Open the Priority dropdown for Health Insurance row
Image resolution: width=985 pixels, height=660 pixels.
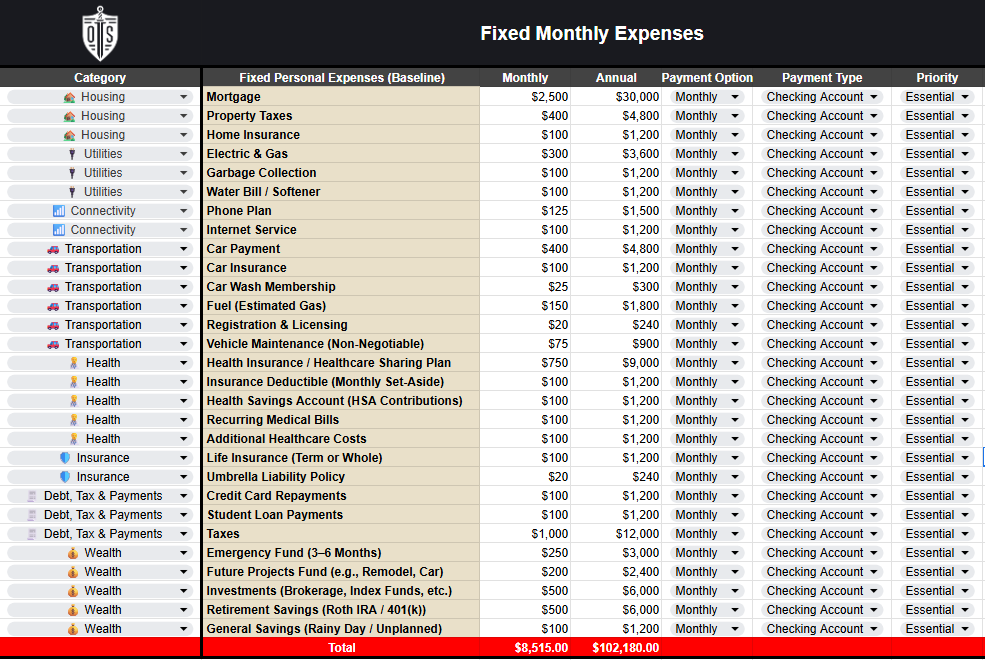pyautogui.click(x=966, y=363)
